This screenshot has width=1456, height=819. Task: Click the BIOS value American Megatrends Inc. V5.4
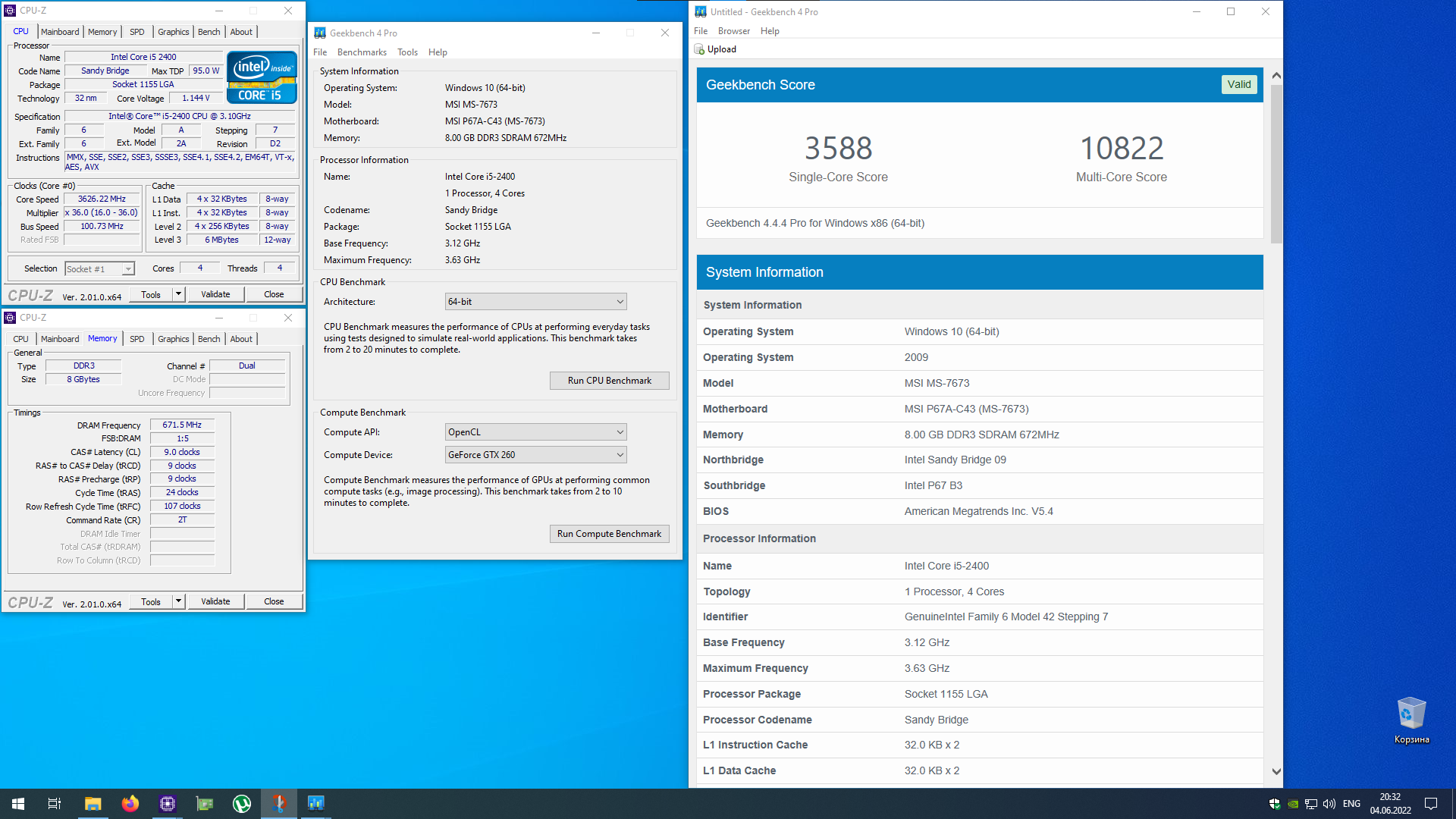[978, 511]
